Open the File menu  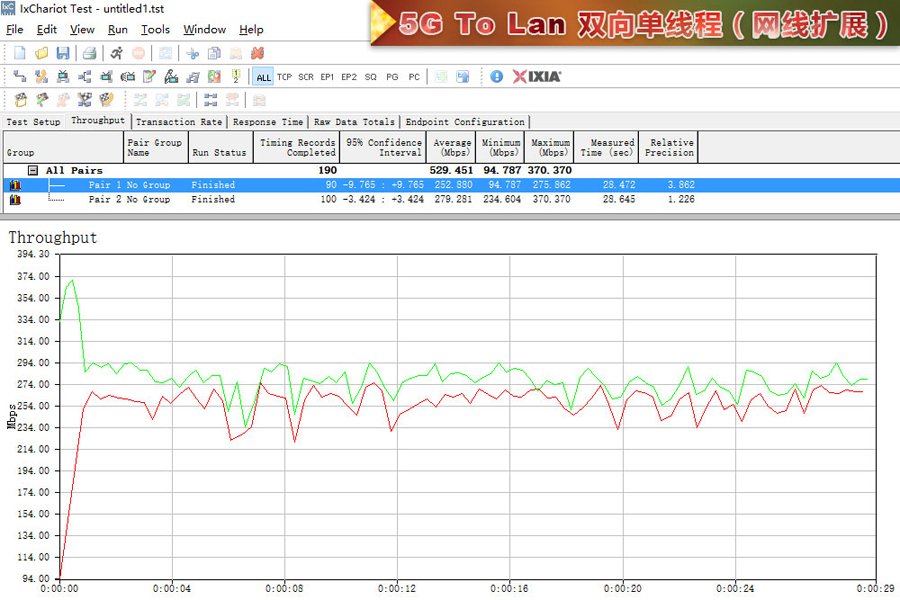[15, 30]
